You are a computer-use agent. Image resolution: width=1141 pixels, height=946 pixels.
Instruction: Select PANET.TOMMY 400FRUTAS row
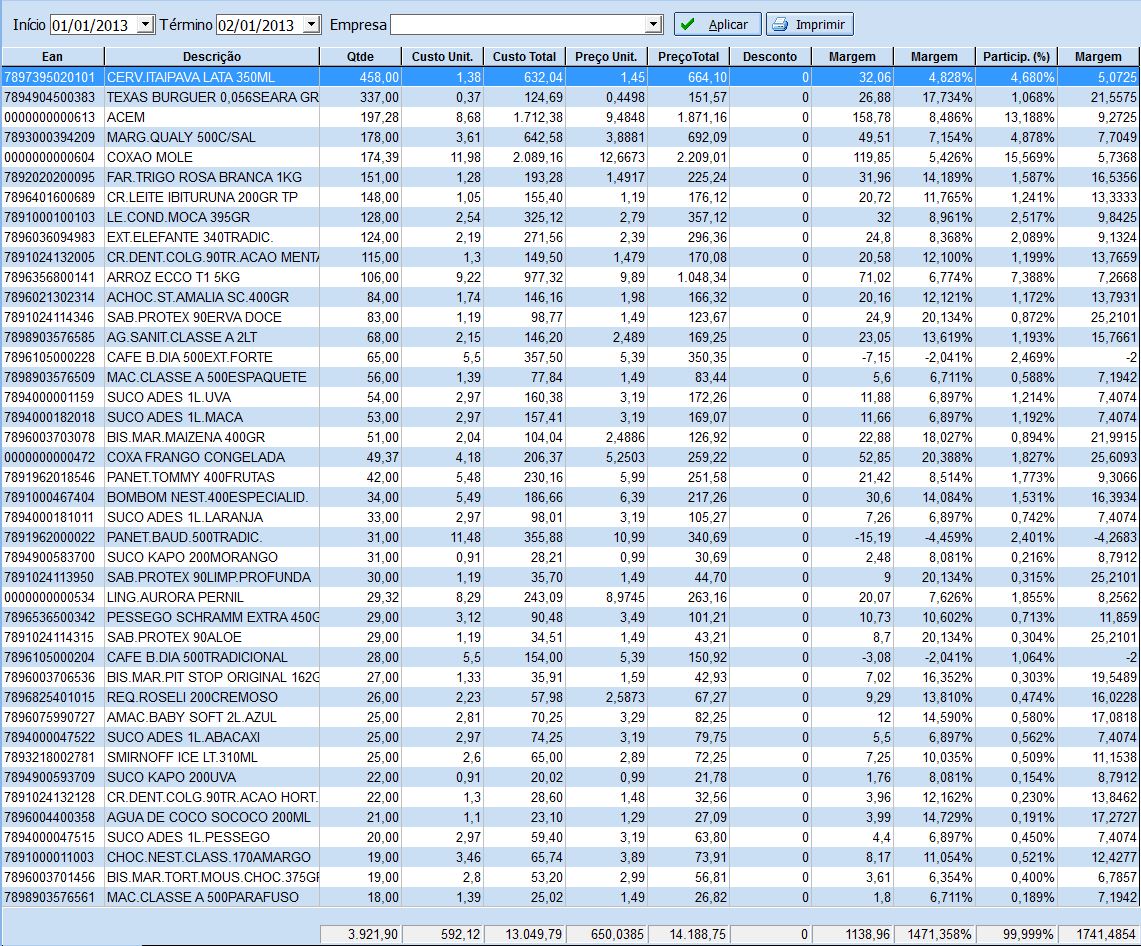[x=570, y=477]
